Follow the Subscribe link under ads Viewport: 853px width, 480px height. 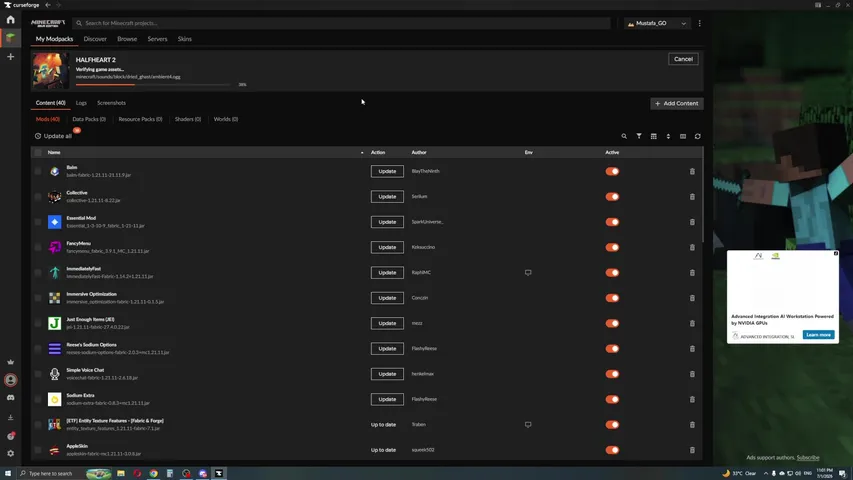pyautogui.click(x=808, y=458)
